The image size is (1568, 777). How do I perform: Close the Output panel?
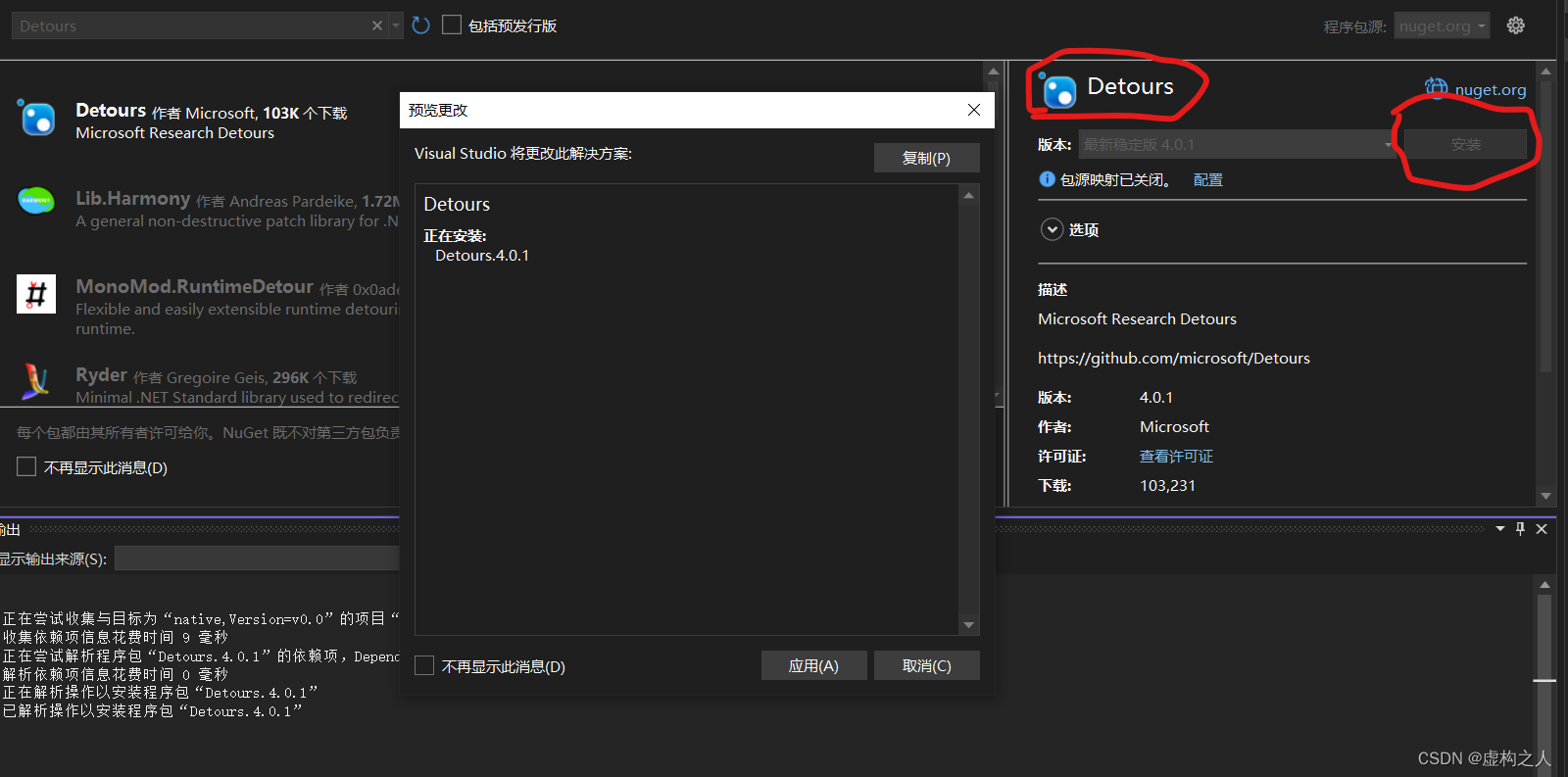point(1542,529)
